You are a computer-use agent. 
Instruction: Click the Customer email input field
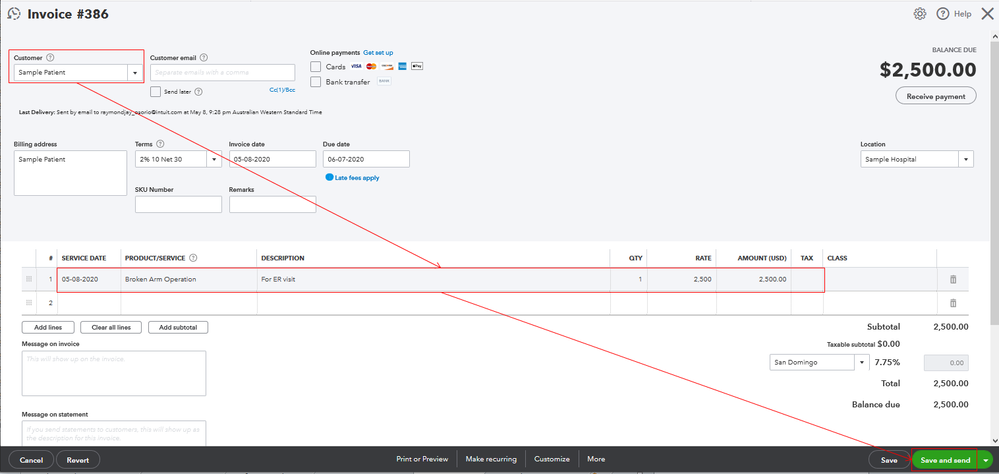coord(222,73)
